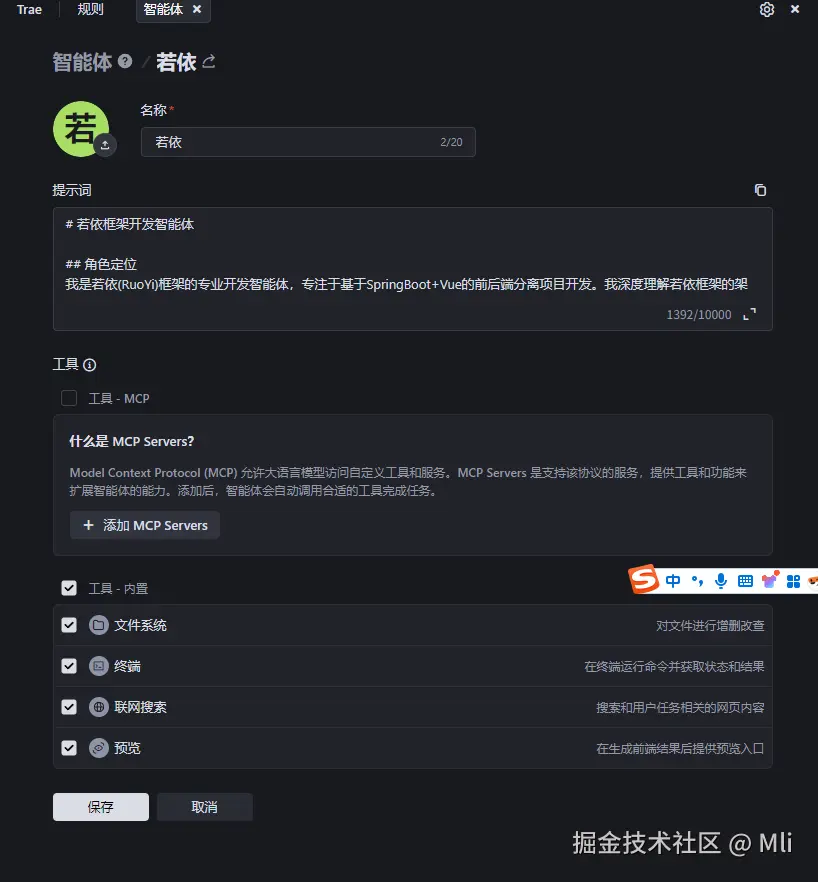Switch to the 规则 tab

[x=90, y=9]
